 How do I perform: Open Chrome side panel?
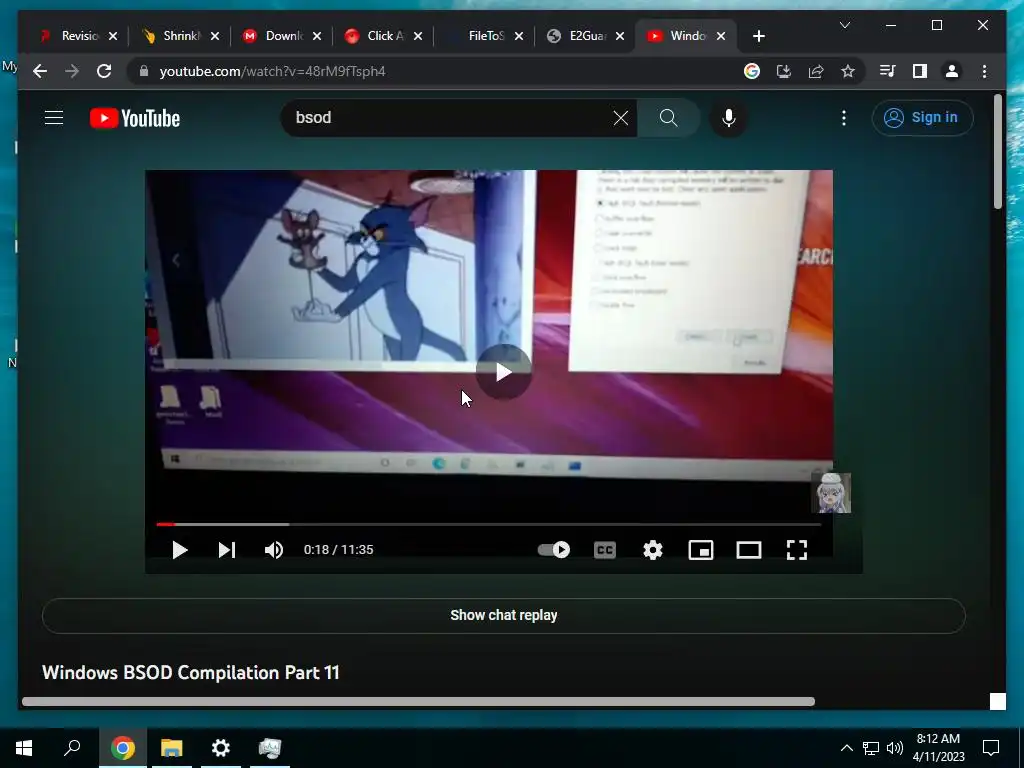pos(920,71)
